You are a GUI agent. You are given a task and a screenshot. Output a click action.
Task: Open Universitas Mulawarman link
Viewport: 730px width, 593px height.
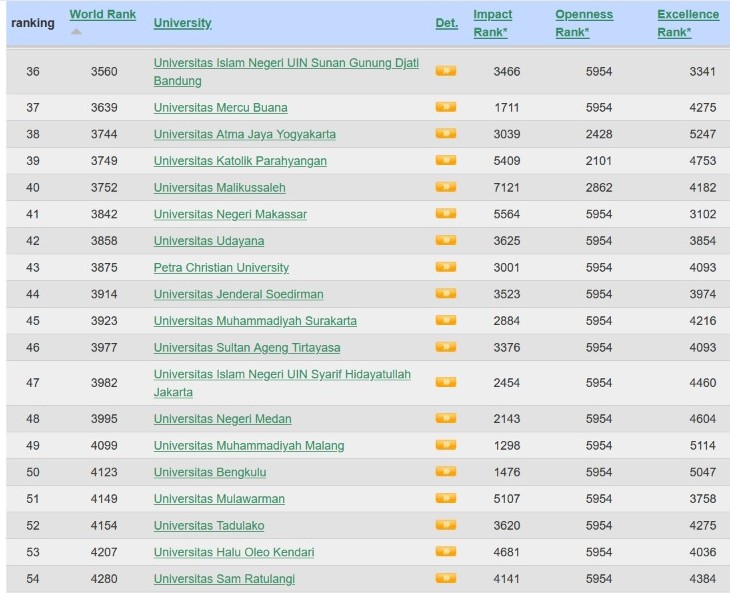coord(219,499)
